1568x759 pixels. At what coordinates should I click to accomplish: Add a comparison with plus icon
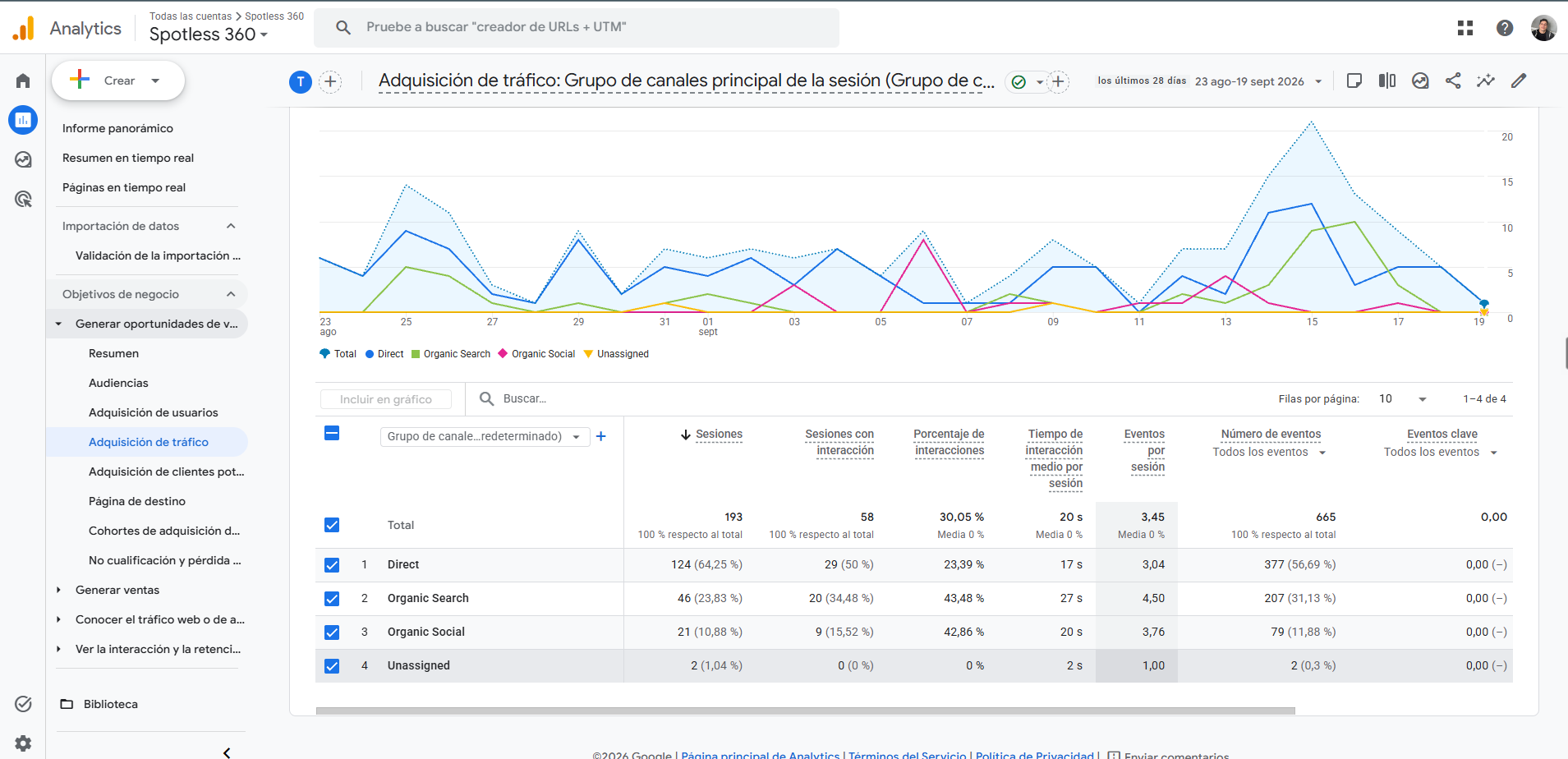330,81
